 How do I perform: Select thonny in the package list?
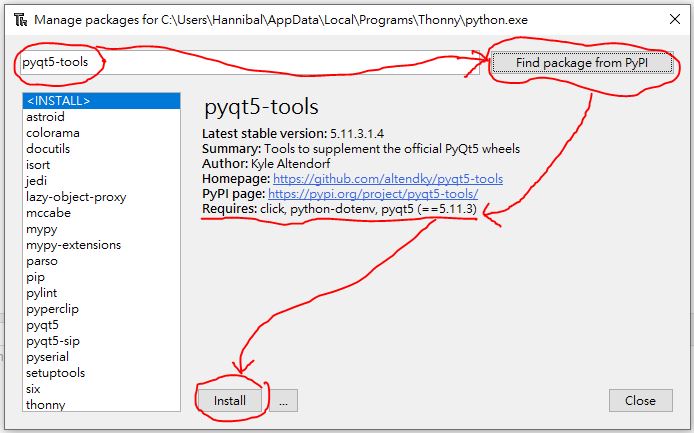coord(101,404)
